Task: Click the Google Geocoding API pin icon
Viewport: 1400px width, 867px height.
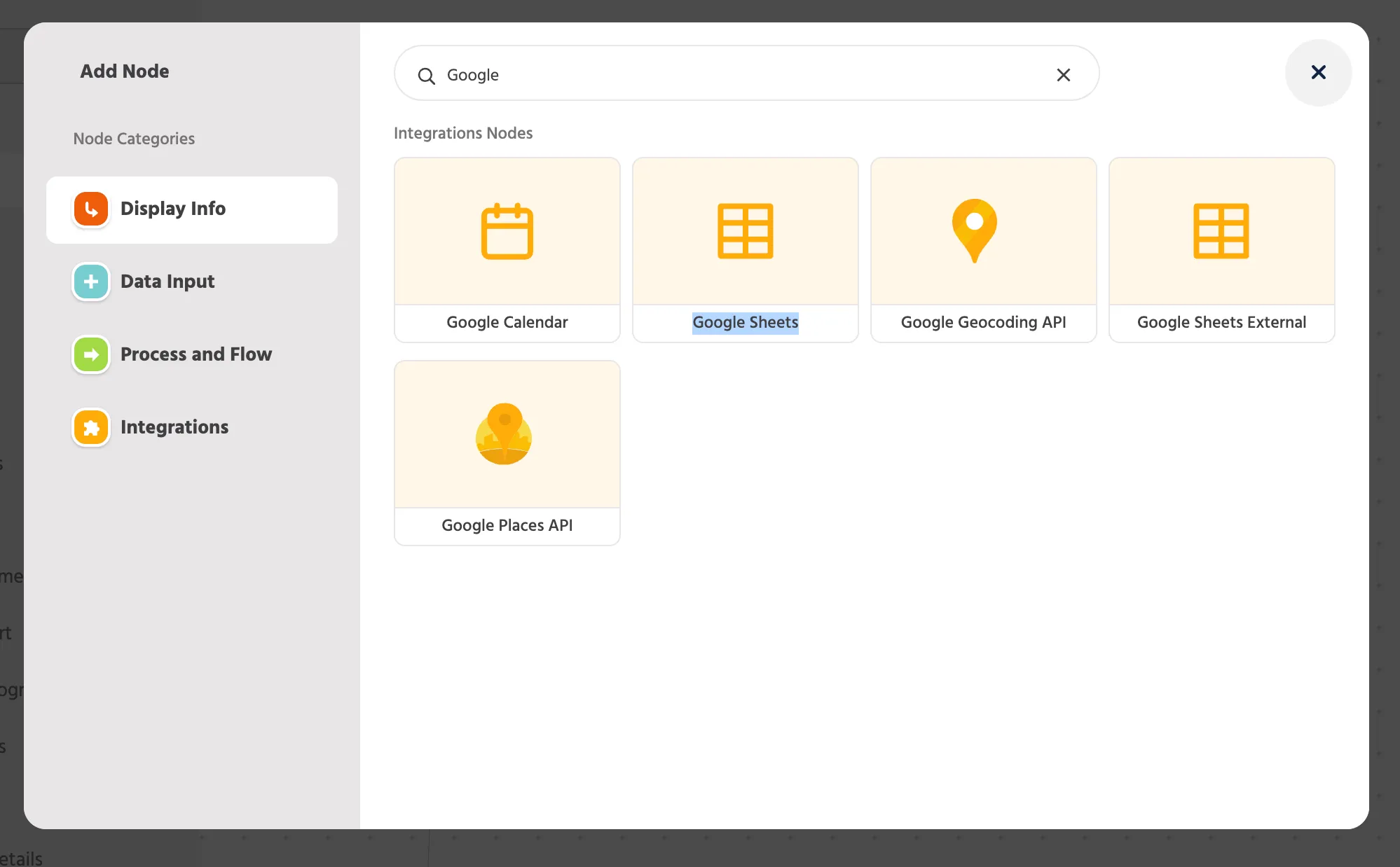Action: (x=974, y=231)
